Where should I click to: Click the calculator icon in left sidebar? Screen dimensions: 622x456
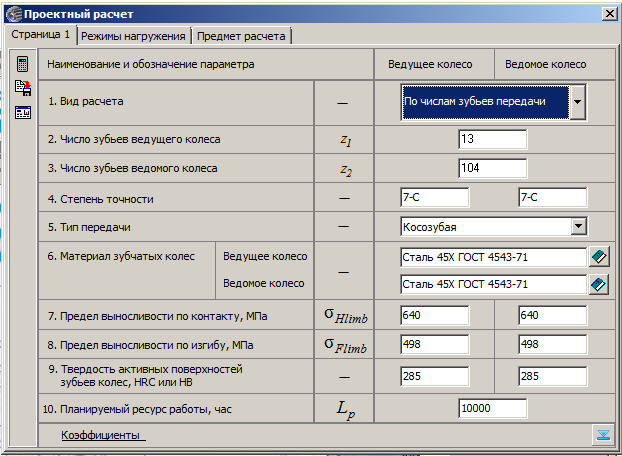click(22, 64)
